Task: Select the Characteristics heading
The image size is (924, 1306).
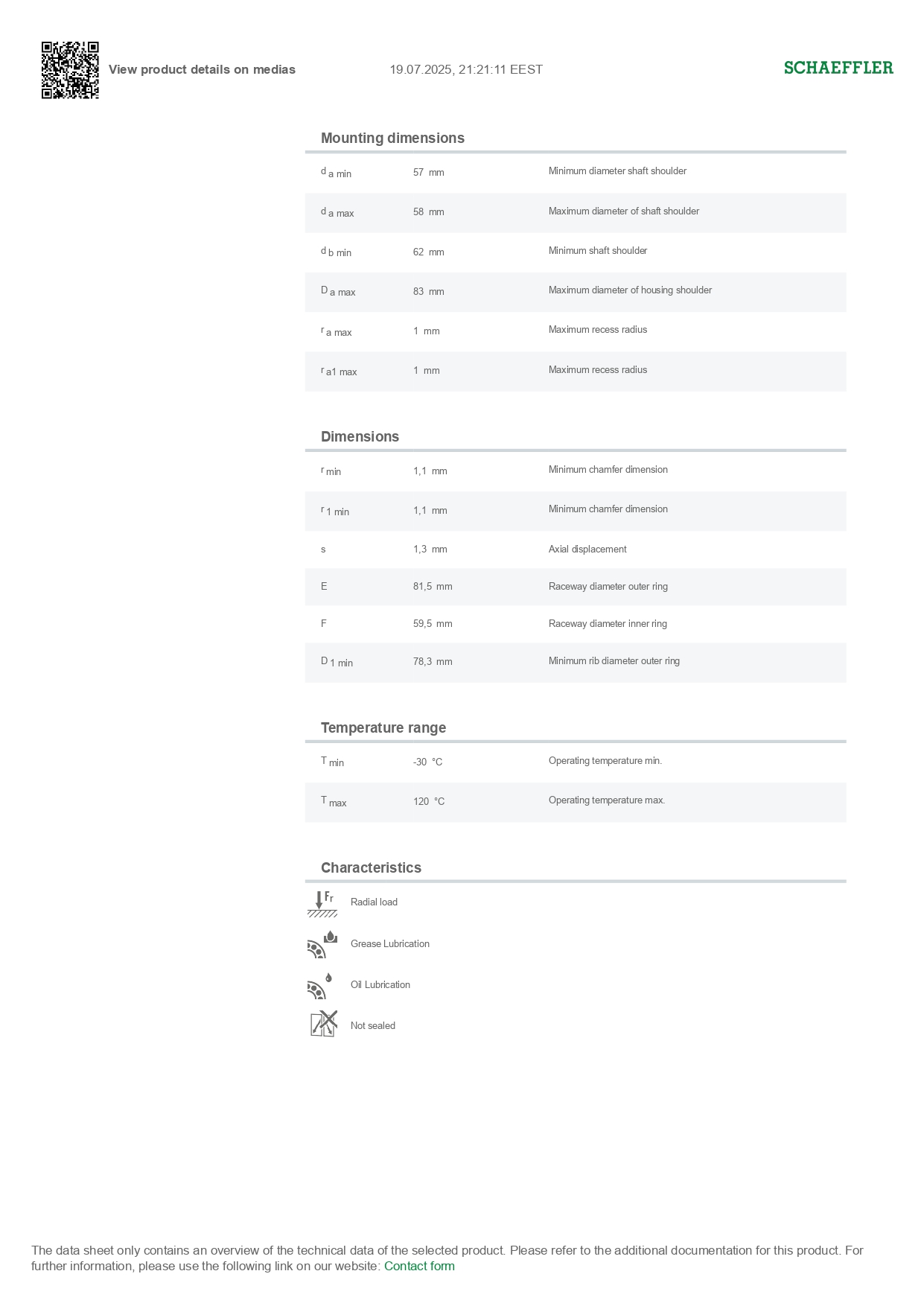Action: [x=371, y=867]
